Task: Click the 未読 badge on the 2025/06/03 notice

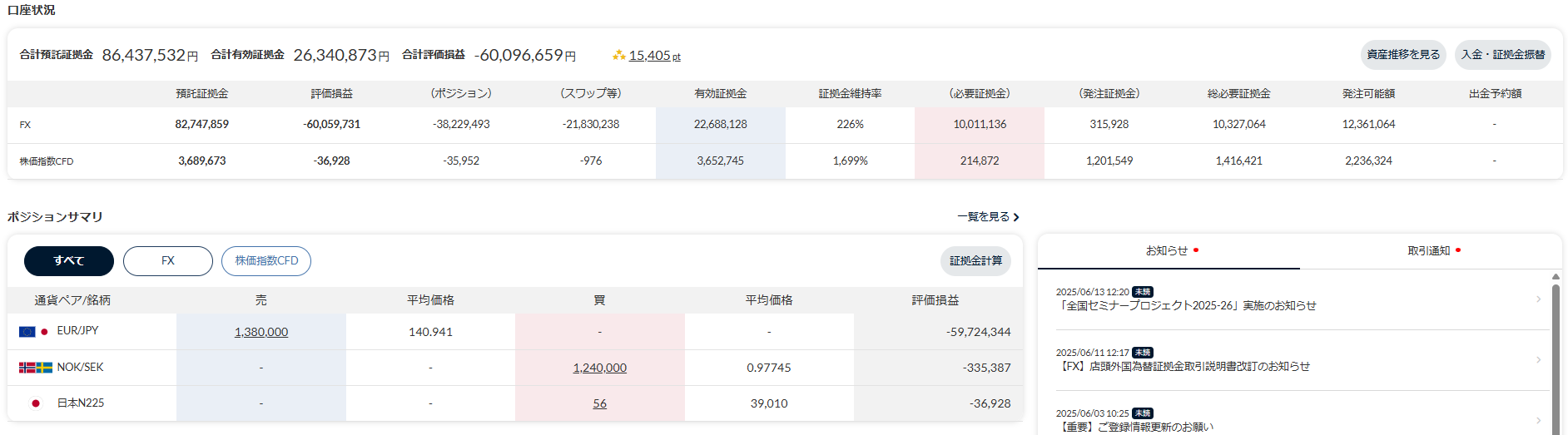Action: pyautogui.click(x=1143, y=413)
